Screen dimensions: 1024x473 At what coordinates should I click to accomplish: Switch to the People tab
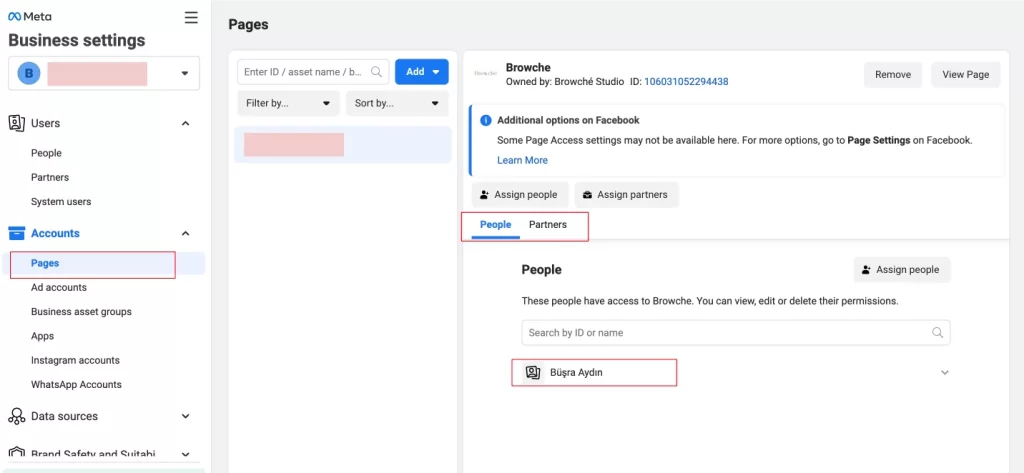[x=495, y=225]
